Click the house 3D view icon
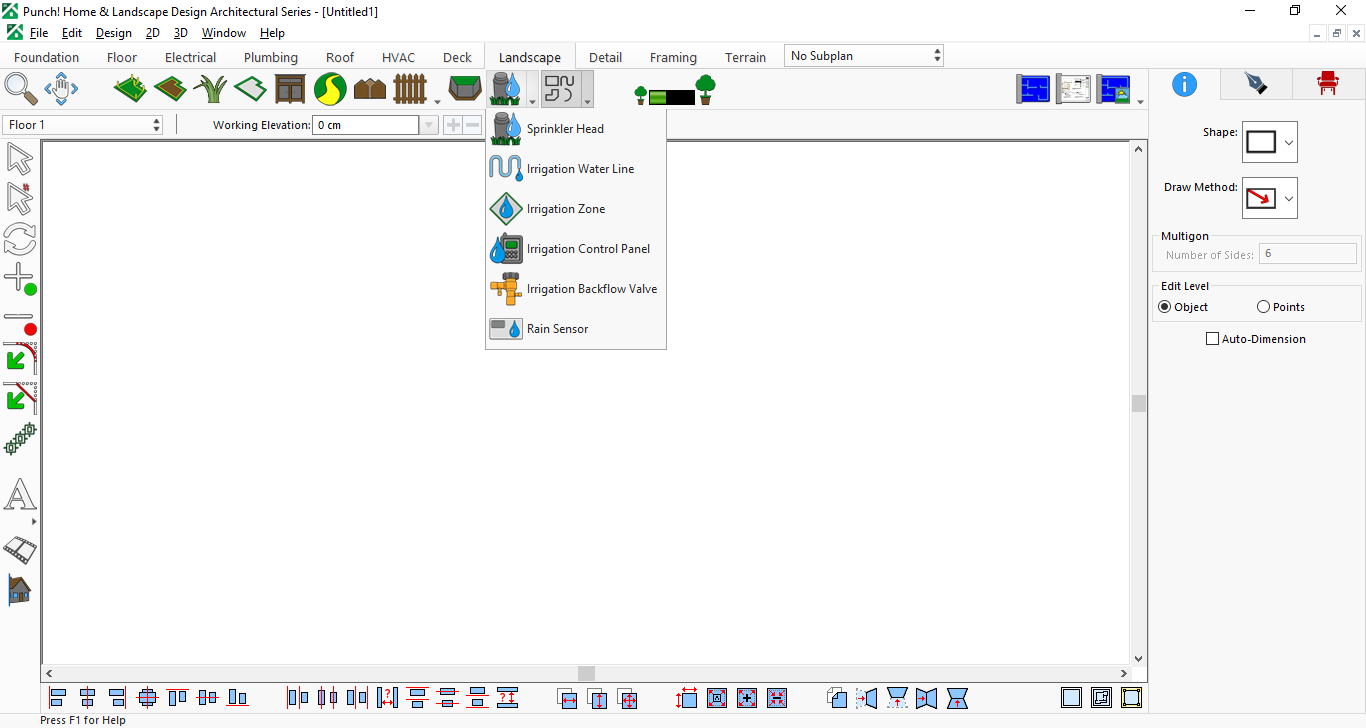 pos(20,589)
